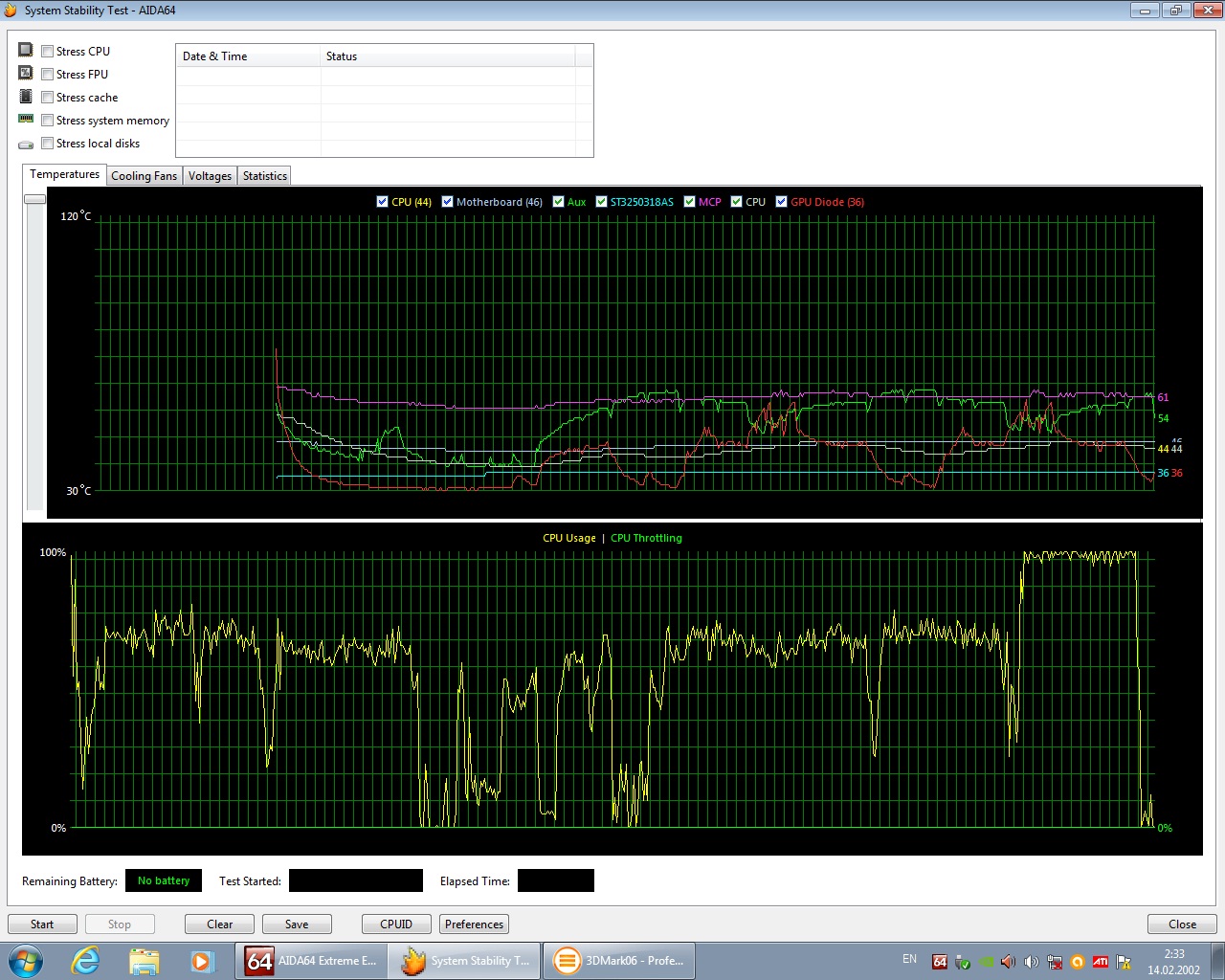Click the orange circular tray icon
This screenshot has width=1225, height=980.
[1078, 962]
